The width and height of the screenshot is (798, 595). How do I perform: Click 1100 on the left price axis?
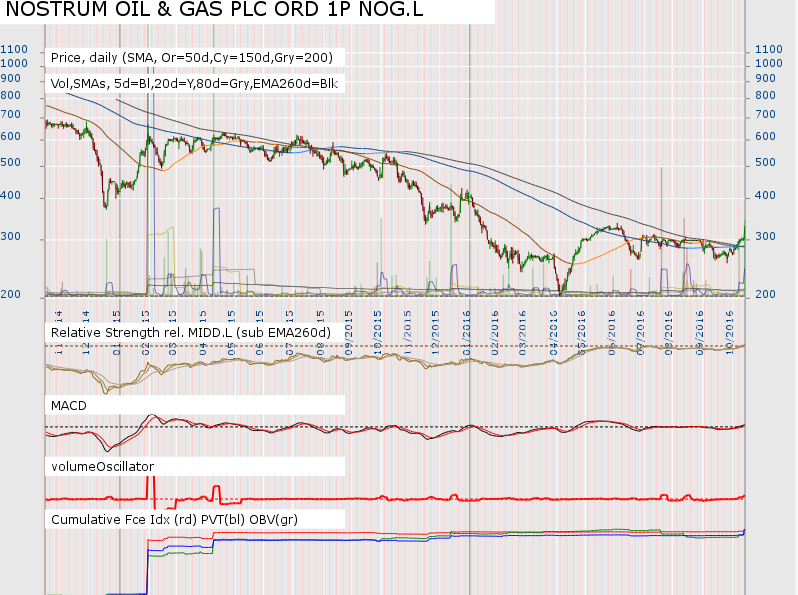[14, 49]
